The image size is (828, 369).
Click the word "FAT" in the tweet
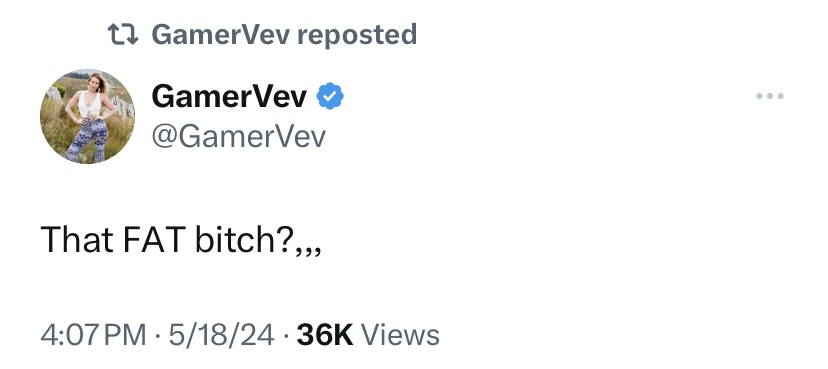point(154,239)
